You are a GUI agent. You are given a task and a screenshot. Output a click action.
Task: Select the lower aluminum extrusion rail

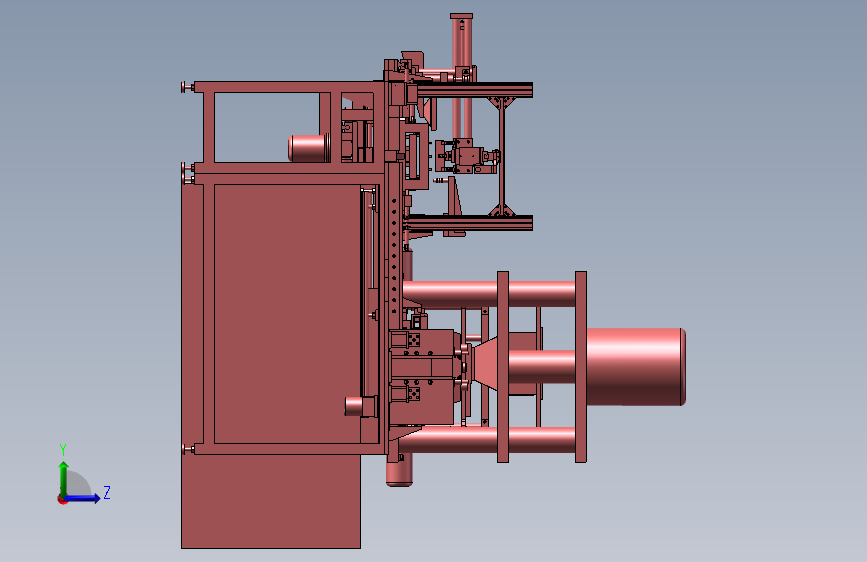(469, 223)
